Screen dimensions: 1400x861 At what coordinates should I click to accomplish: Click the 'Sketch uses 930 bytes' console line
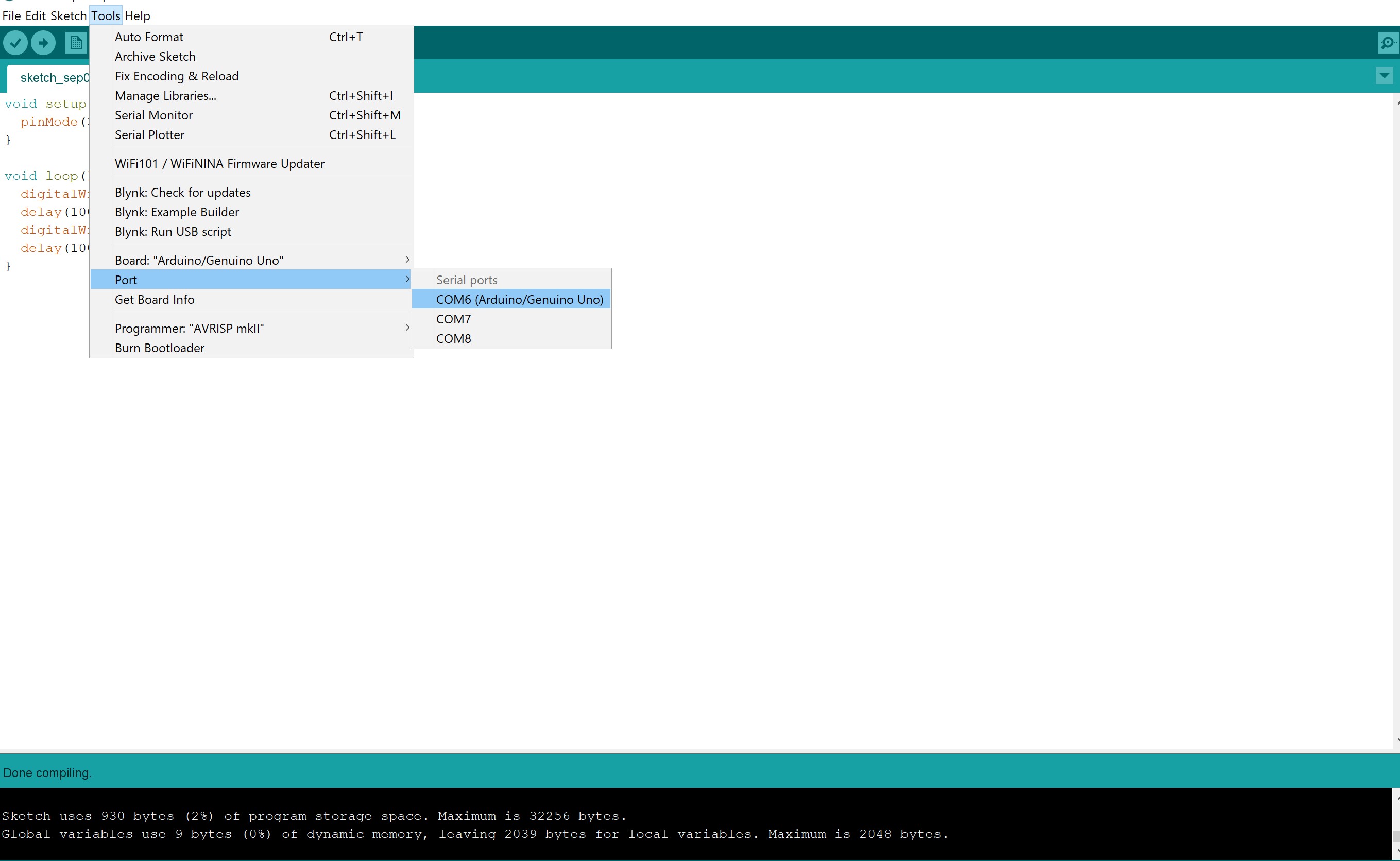pyautogui.click(x=314, y=816)
